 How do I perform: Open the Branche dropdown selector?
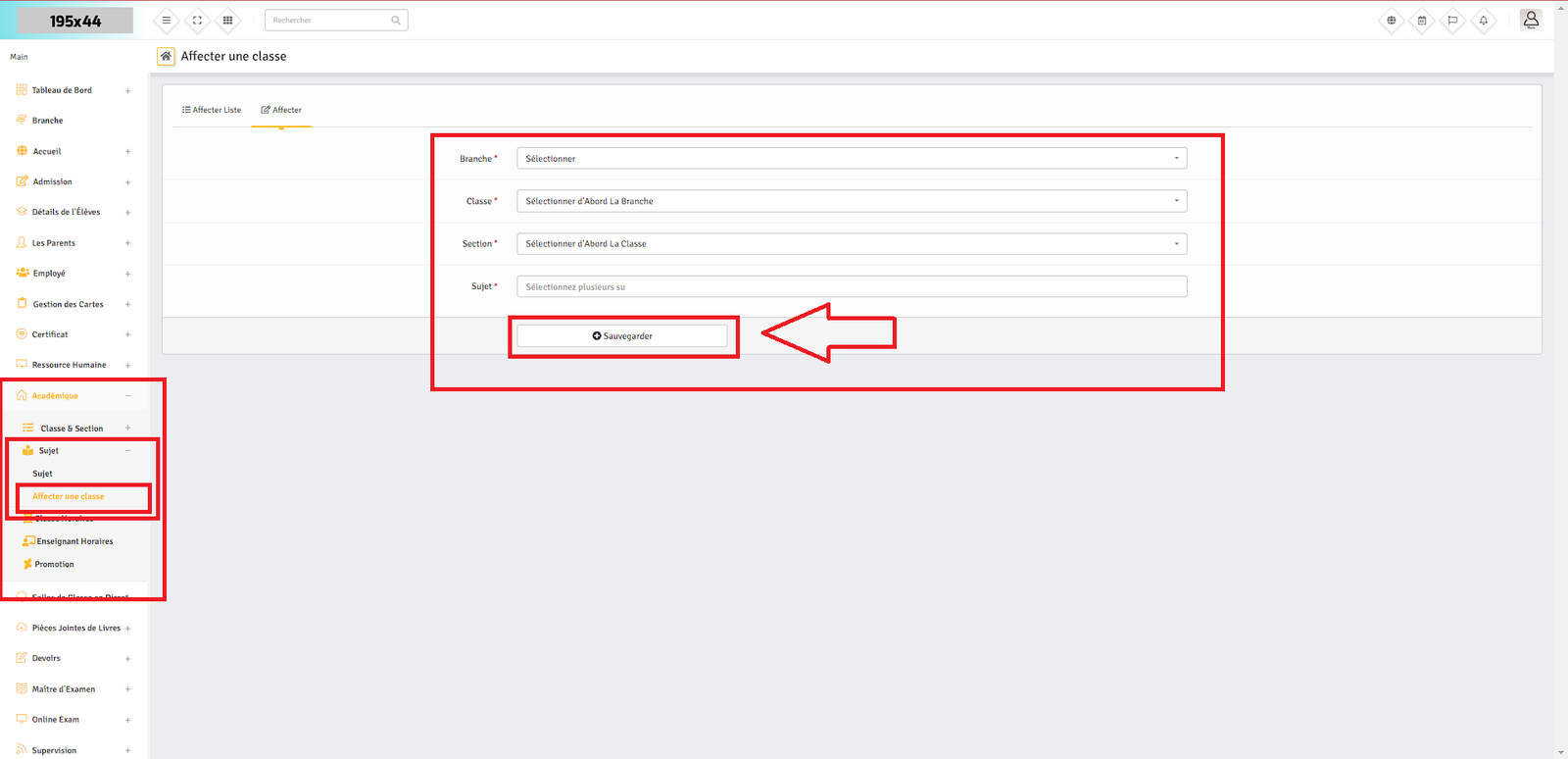coord(851,159)
